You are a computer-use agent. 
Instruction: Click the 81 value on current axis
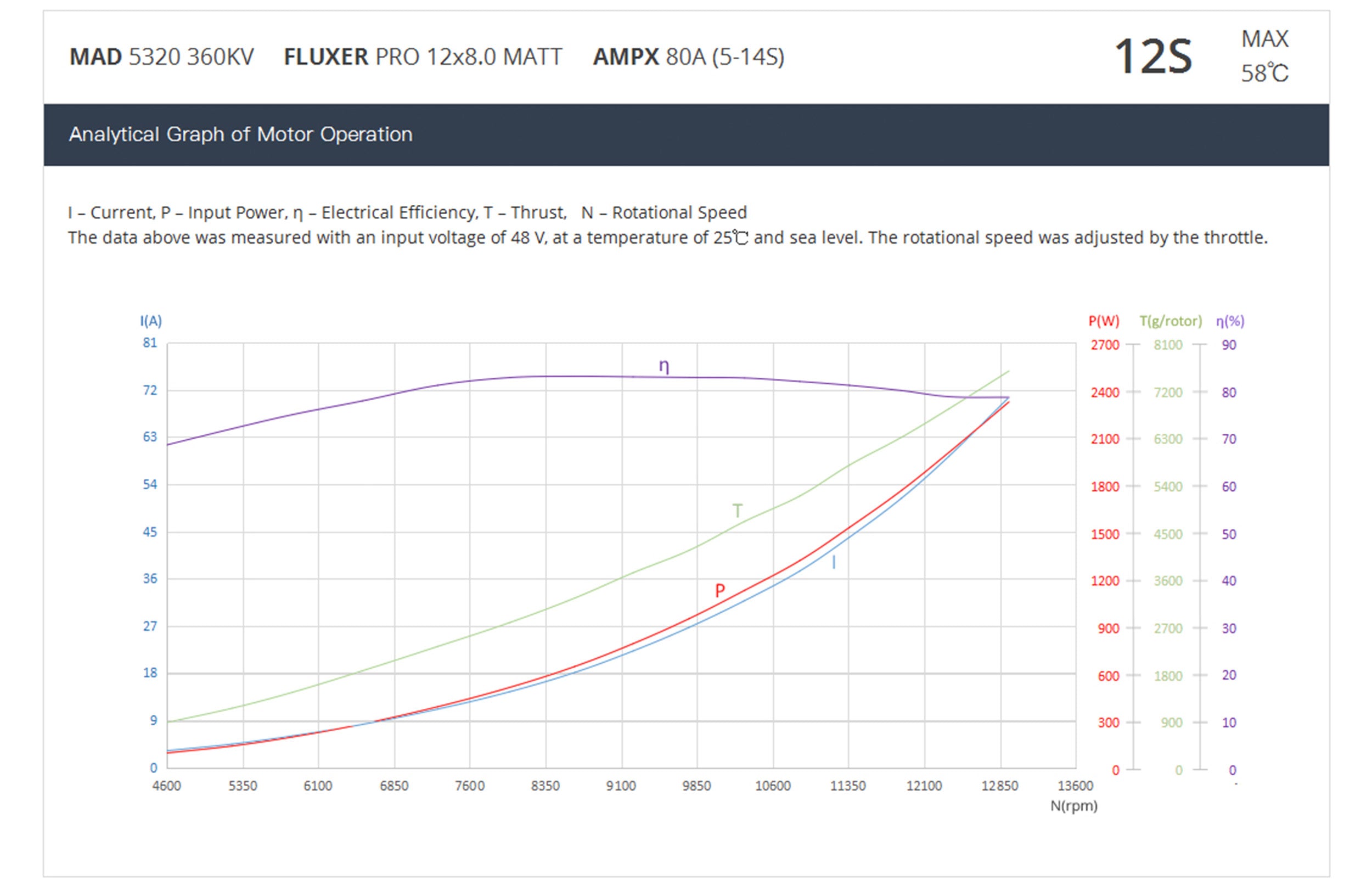(x=149, y=343)
